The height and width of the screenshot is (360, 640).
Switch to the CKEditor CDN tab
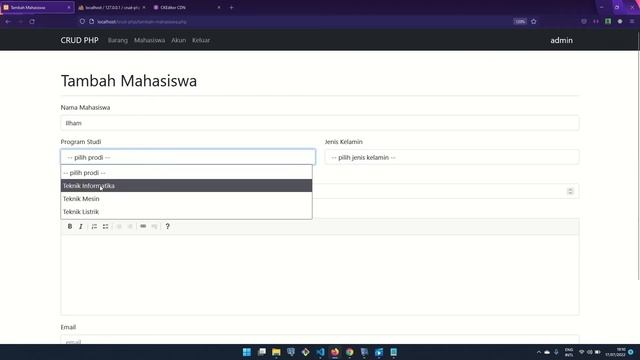click(187, 7)
